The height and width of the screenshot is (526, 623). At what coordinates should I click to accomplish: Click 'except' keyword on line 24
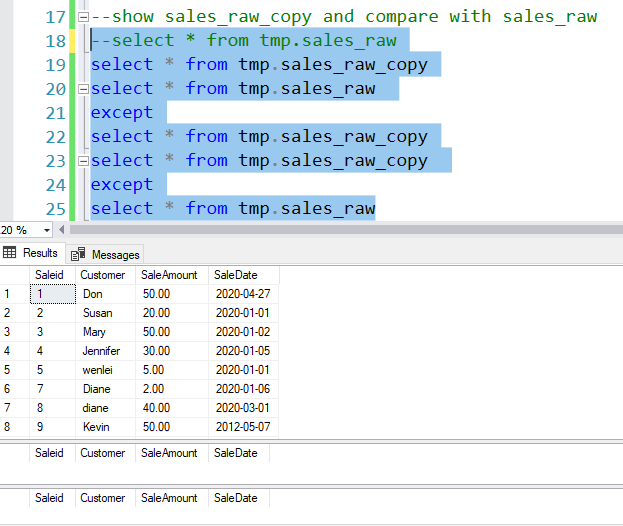pos(122,185)
